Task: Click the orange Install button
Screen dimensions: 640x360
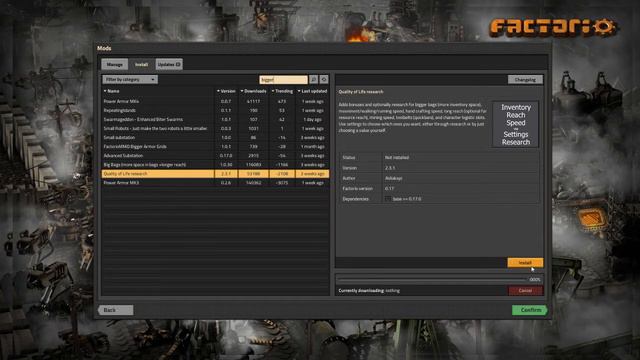Action: point(525,262)
